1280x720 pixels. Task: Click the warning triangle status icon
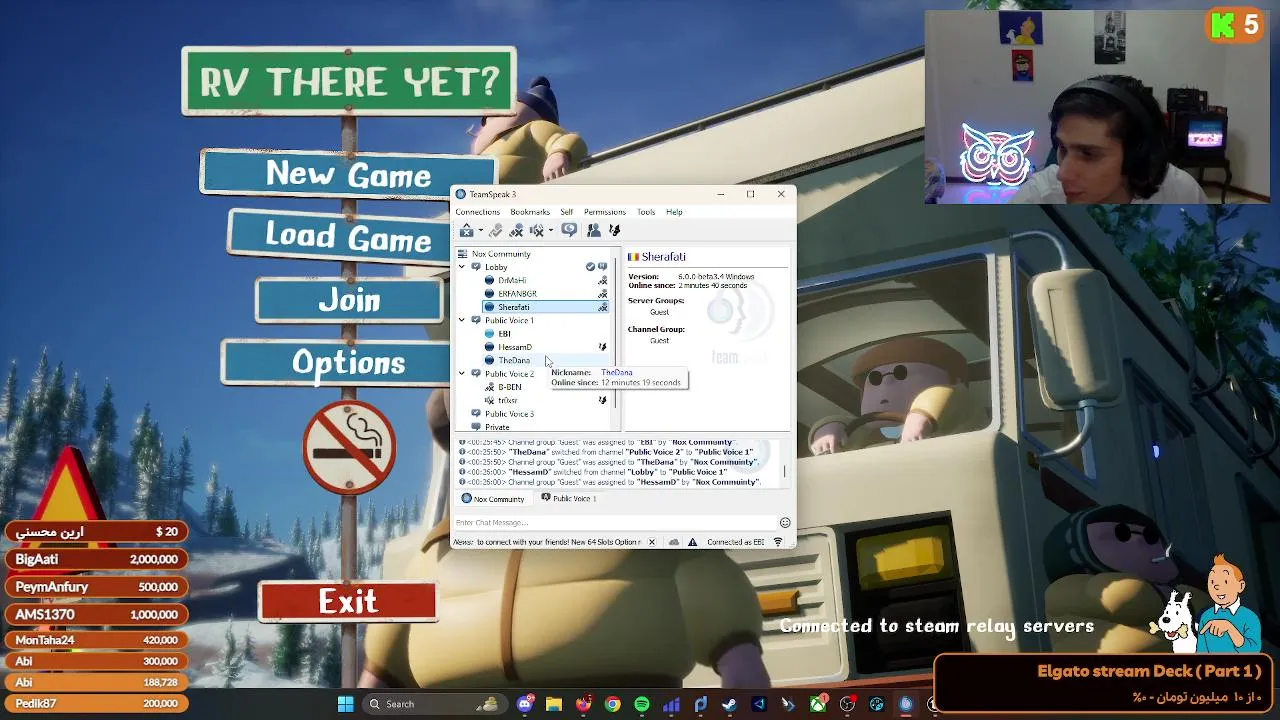(692, 542)
